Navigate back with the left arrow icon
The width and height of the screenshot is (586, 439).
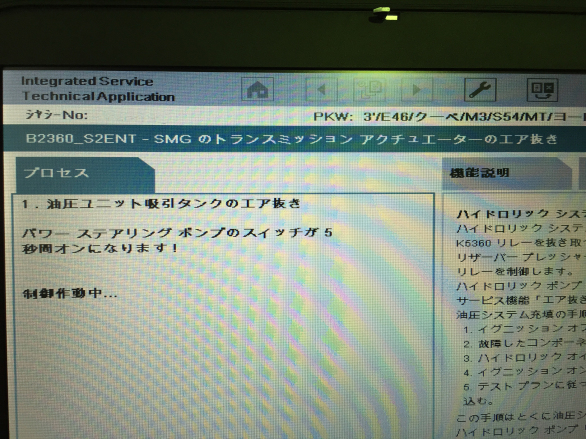(x=321, y=89)
